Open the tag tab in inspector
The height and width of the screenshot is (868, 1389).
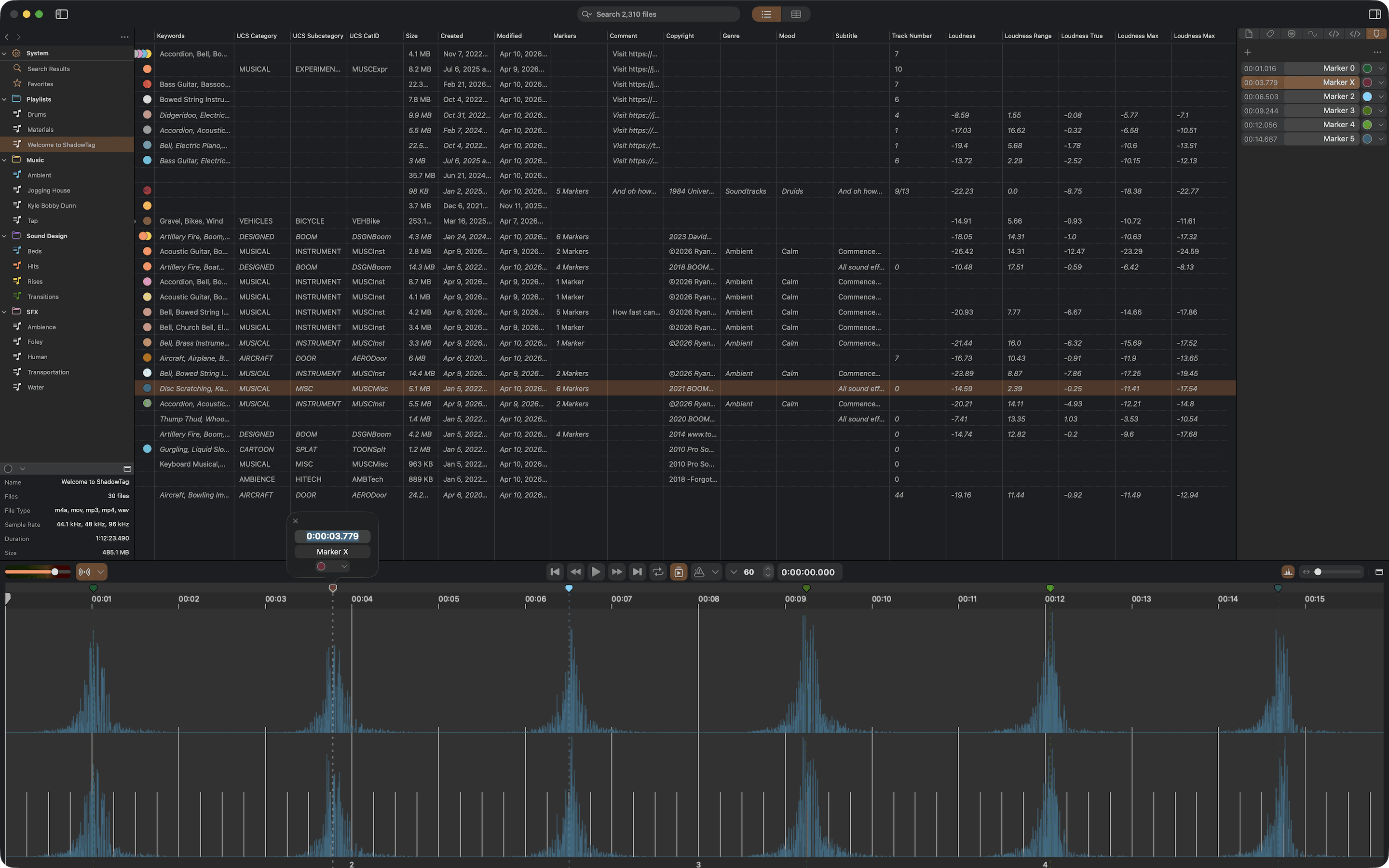point(1269,34)
